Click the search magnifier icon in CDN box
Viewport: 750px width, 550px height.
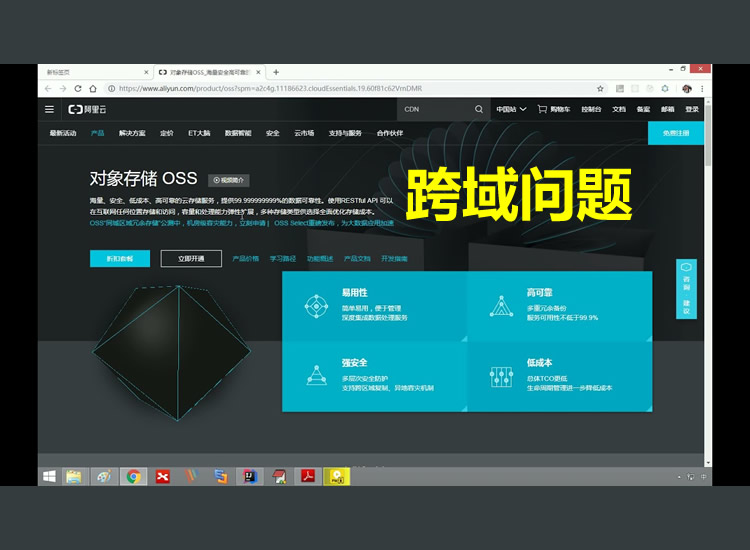479,109
